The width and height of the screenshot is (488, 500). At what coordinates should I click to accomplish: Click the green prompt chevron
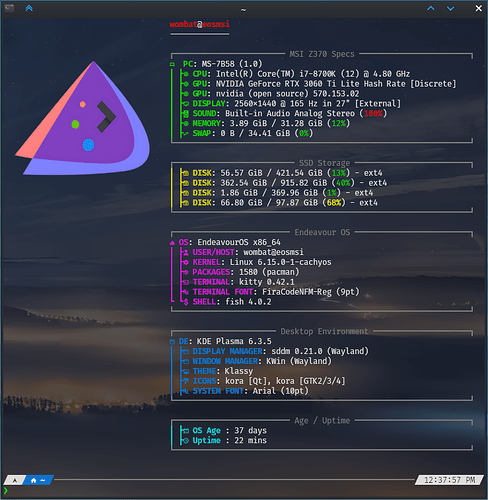[6, 490]
